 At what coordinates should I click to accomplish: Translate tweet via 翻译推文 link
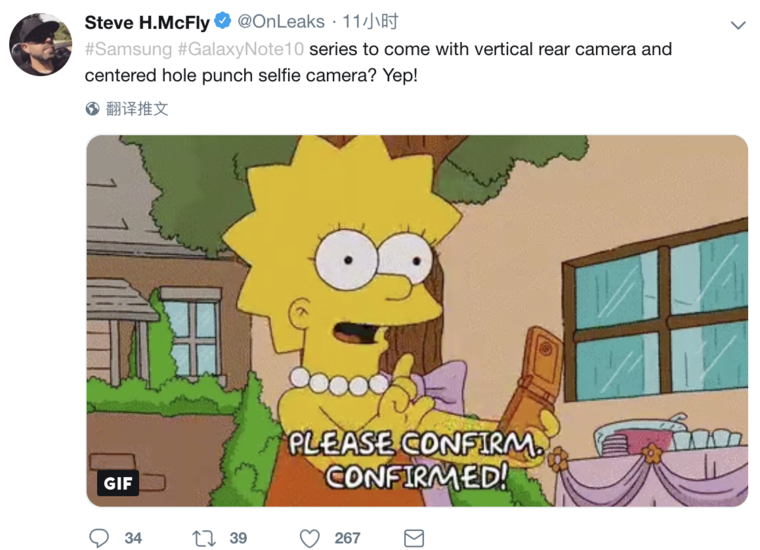[x=137, y=109]
